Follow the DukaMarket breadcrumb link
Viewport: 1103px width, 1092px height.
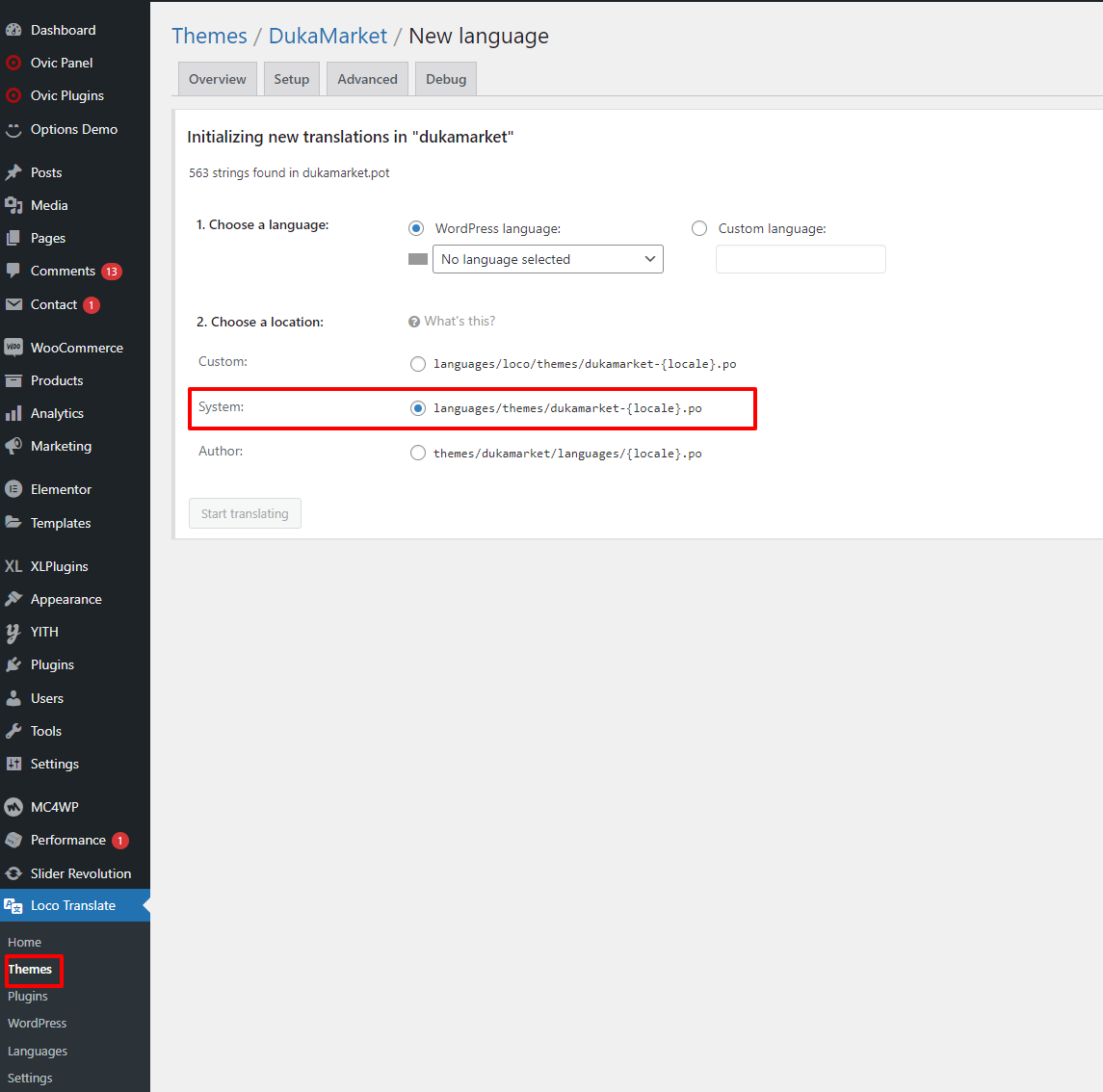pyautogui.click(x=328, y=36)
